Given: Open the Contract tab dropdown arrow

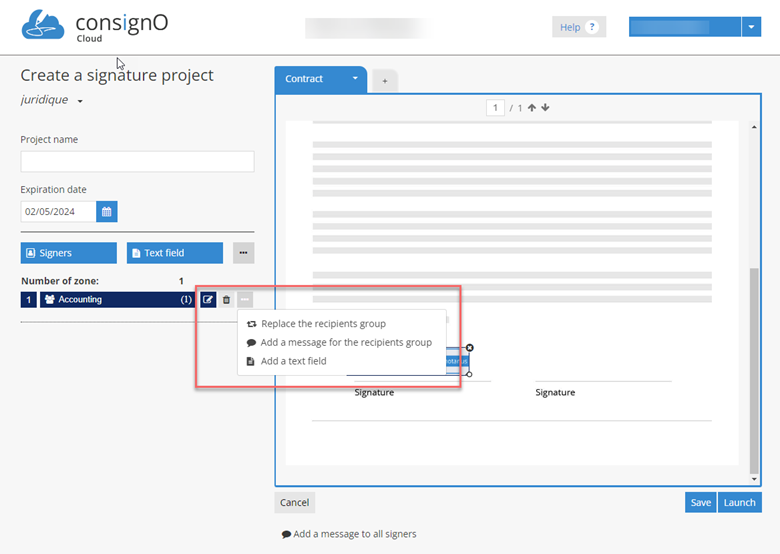Looking at the screenshot, I should (354, 79).
